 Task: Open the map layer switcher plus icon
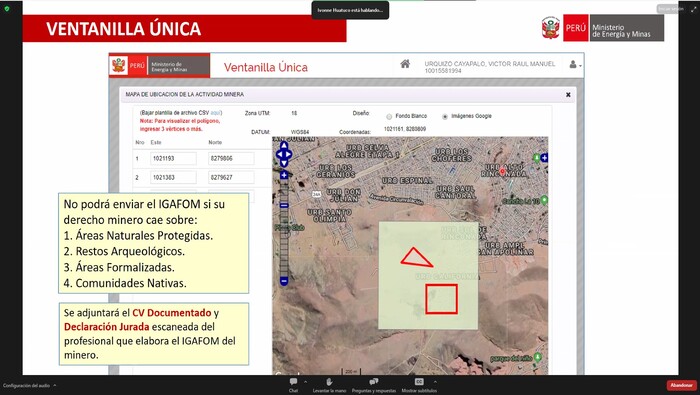click(544, 158)
